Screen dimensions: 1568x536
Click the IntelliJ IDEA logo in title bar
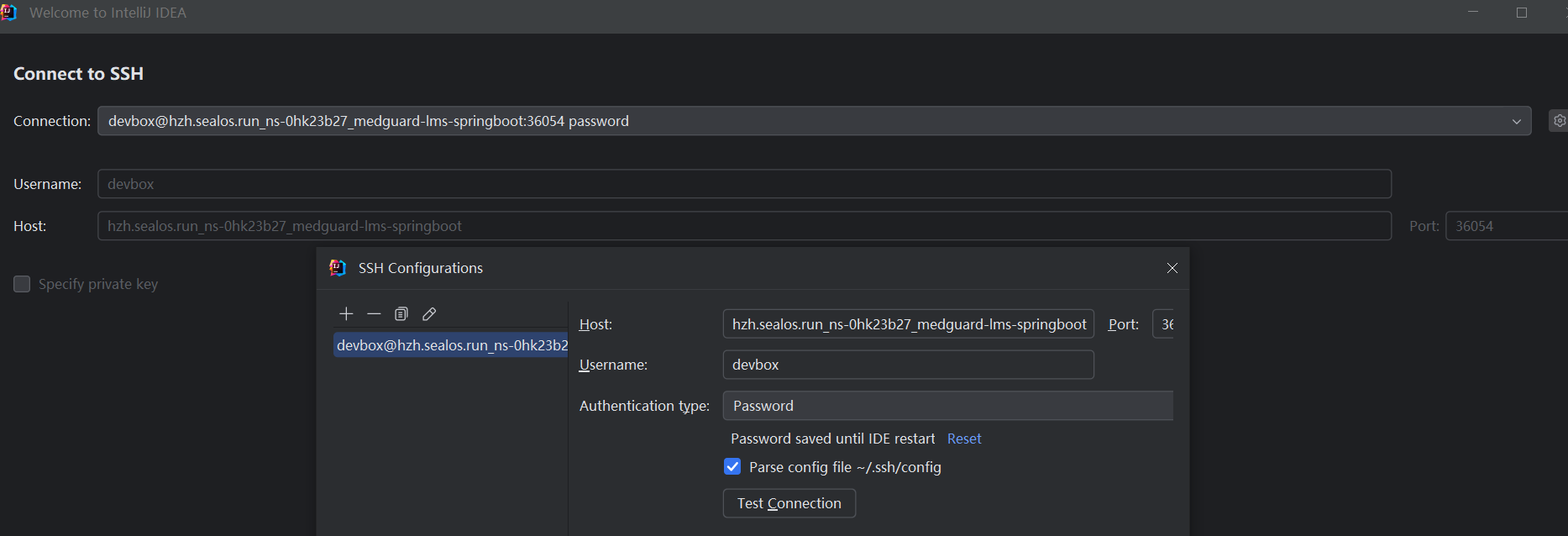[8, 13]
